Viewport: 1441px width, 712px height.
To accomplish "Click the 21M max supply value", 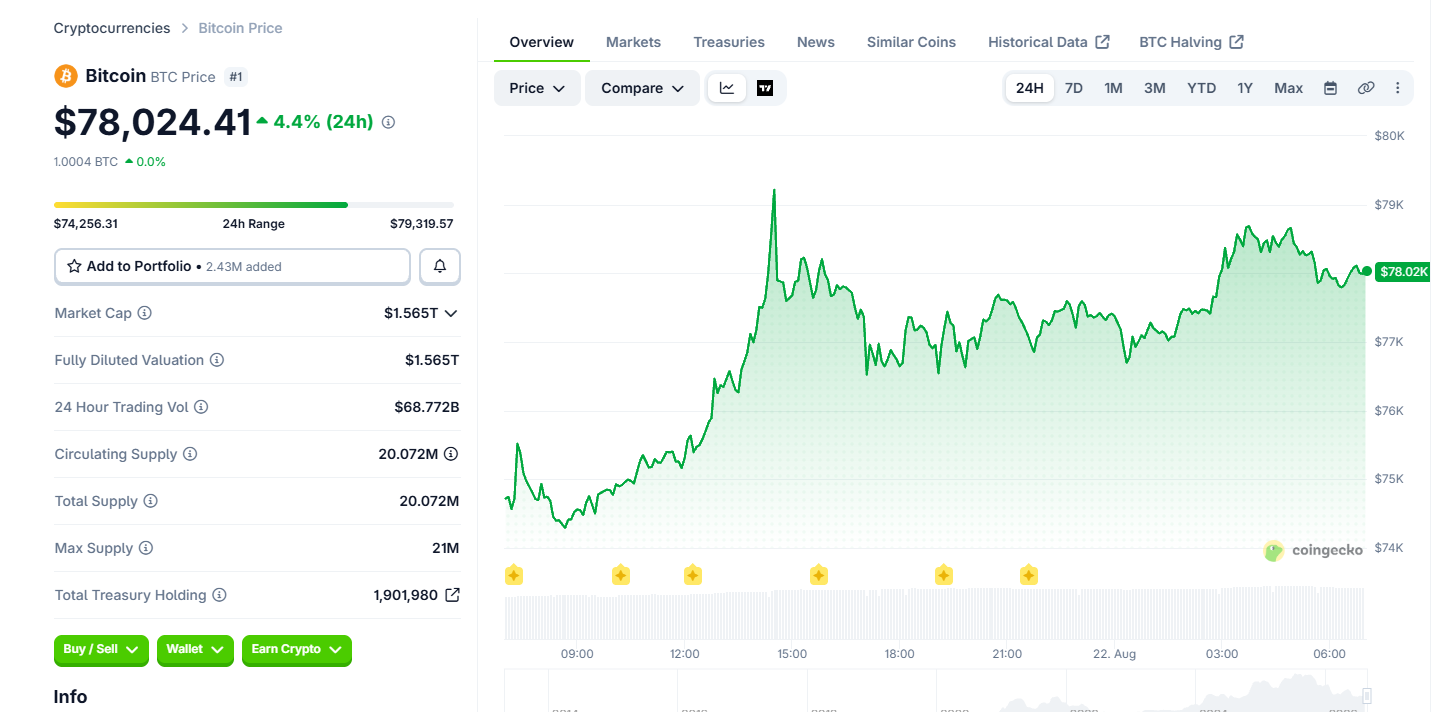I will tap(446, 548).
